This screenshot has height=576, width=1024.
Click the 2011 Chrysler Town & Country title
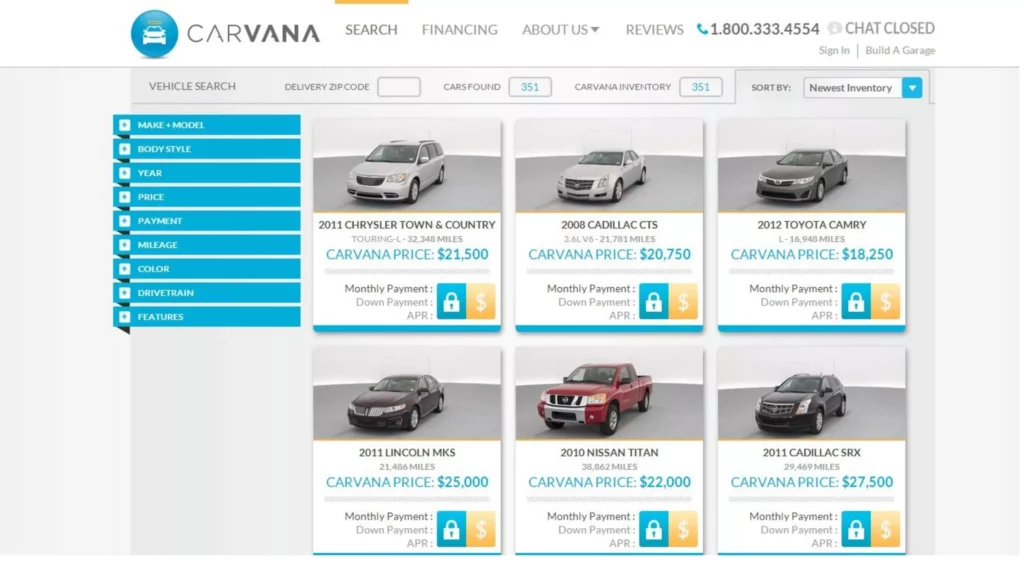407,225
